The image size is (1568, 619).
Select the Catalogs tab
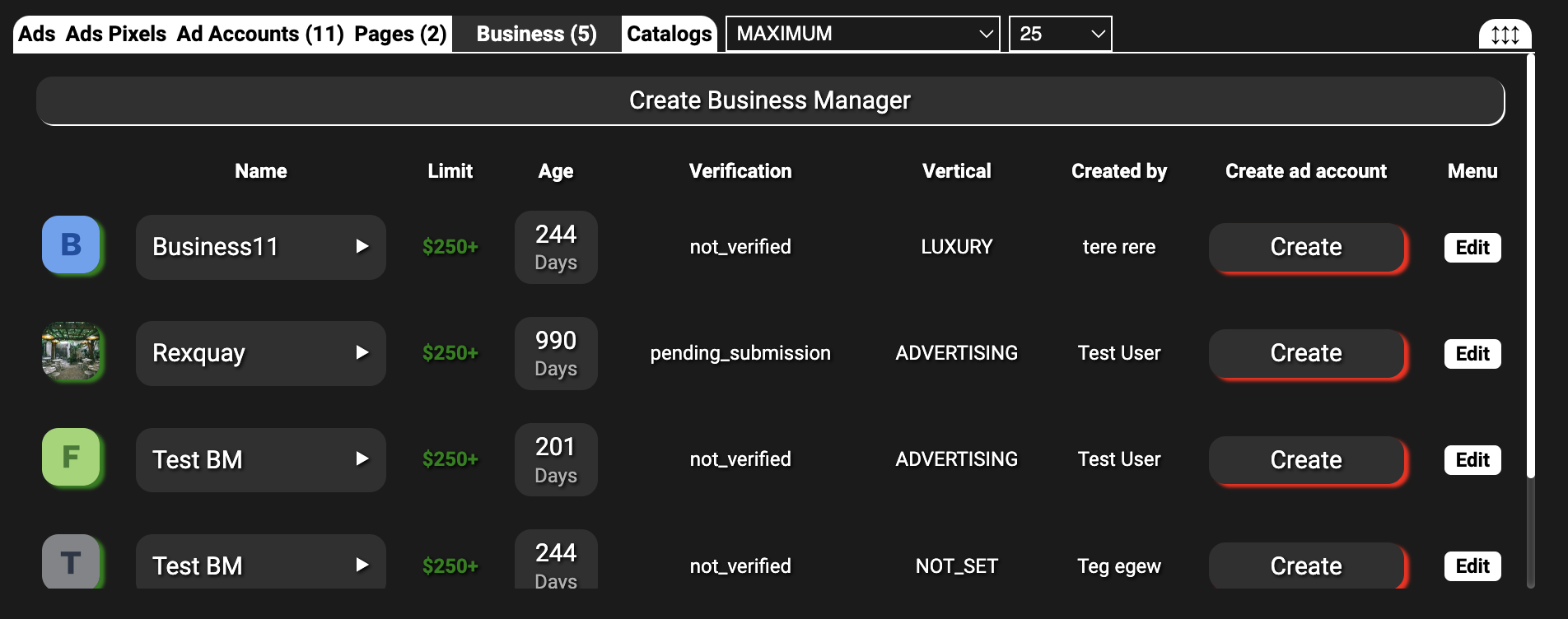[669, 34]
